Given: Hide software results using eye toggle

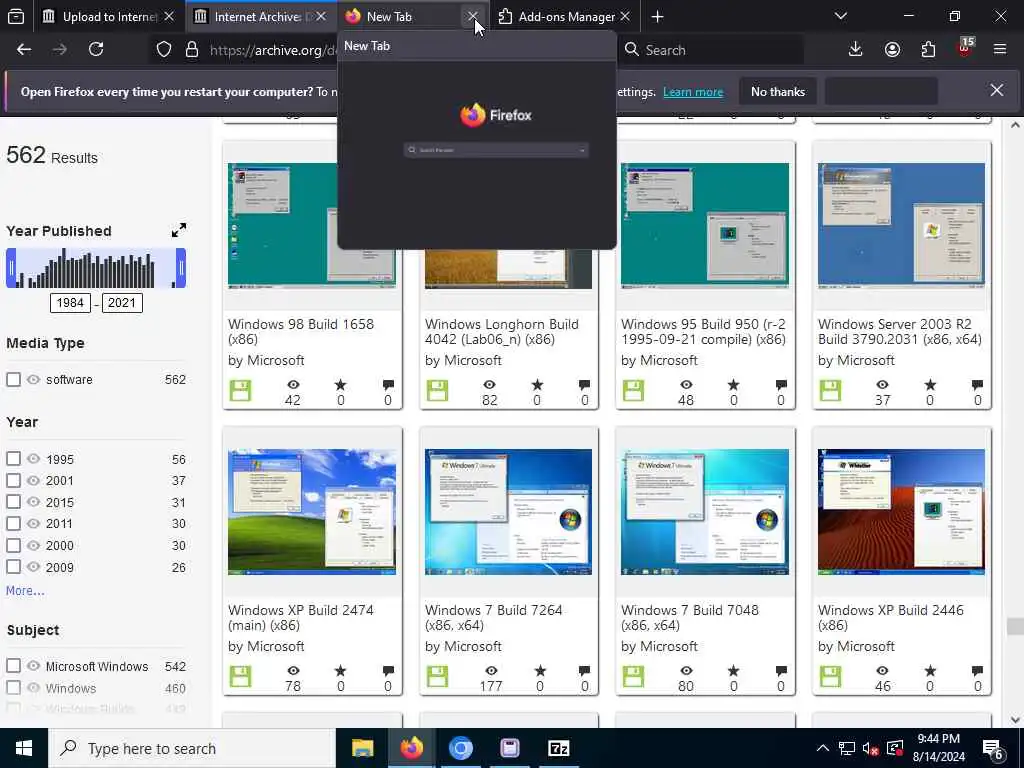Looking at the screenshot, I should [33, 379].
